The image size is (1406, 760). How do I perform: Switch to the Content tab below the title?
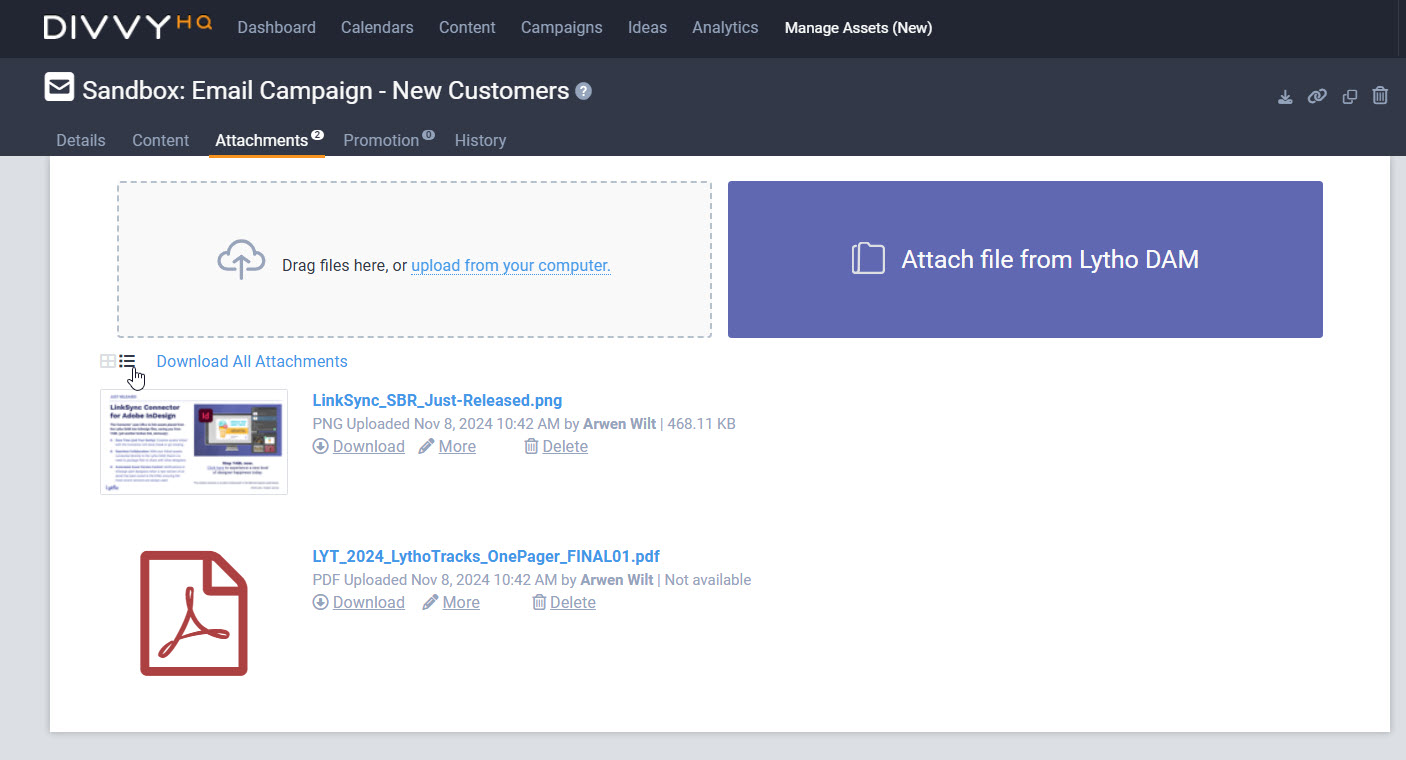pyautogui.click(x=161, y=140)
